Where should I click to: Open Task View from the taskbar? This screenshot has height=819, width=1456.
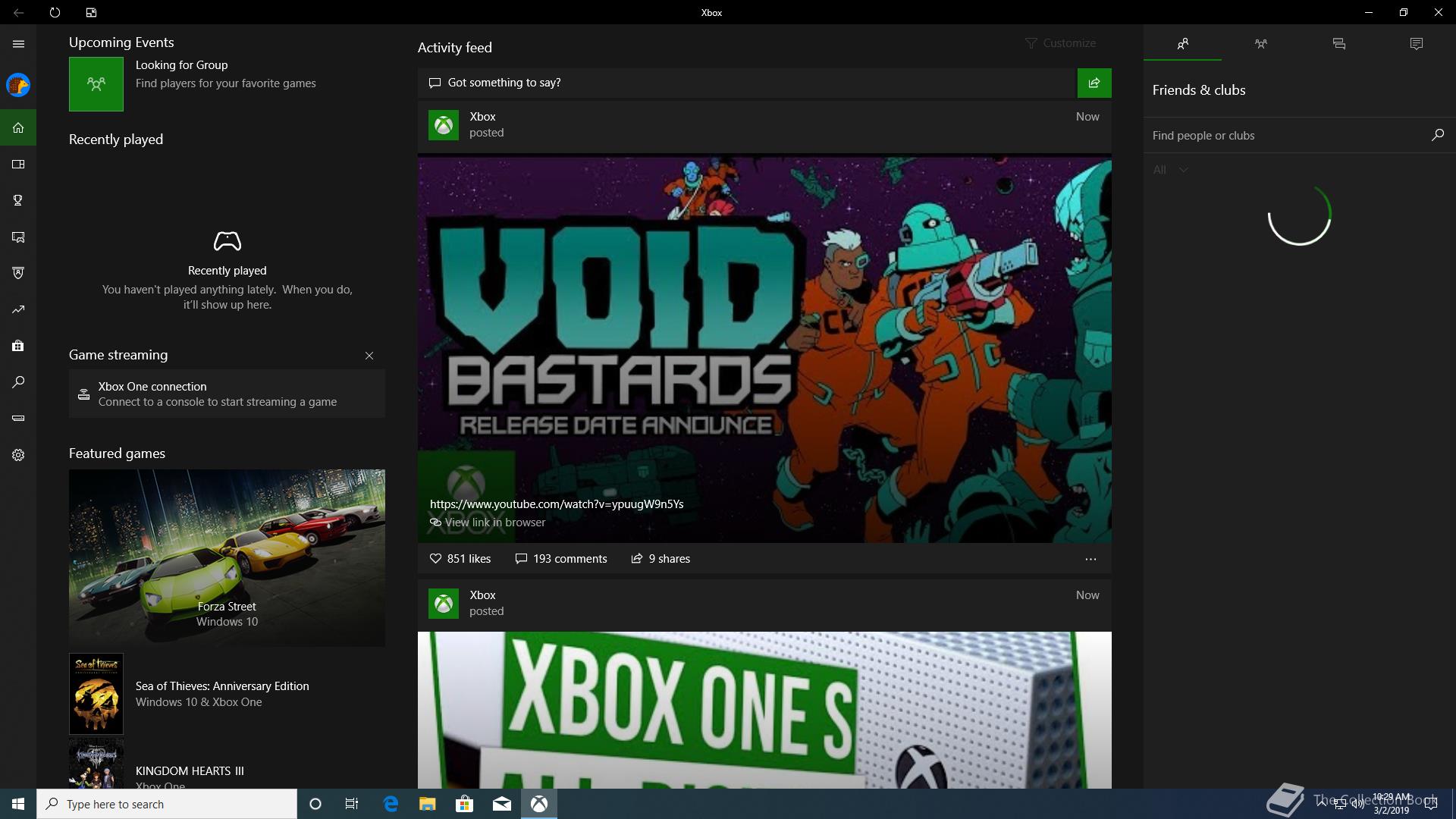click(x=352, y=804)
